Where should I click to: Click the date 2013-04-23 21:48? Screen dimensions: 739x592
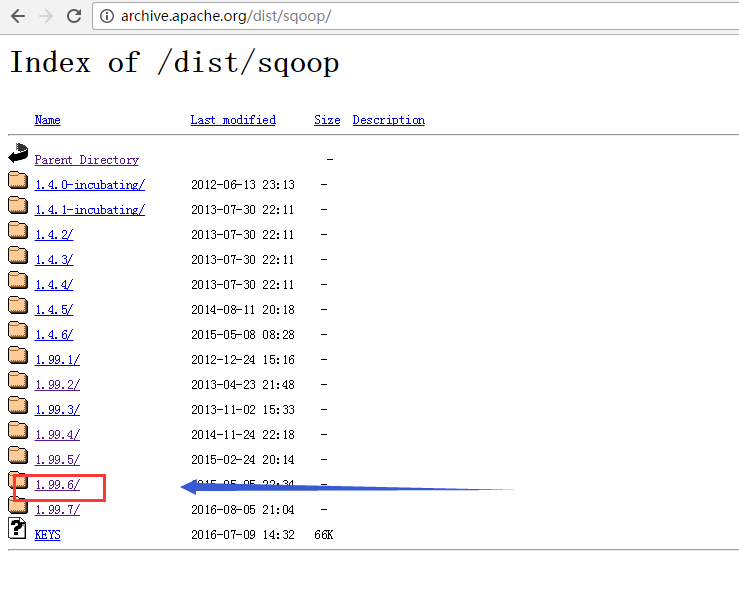(x=243, y=385)
